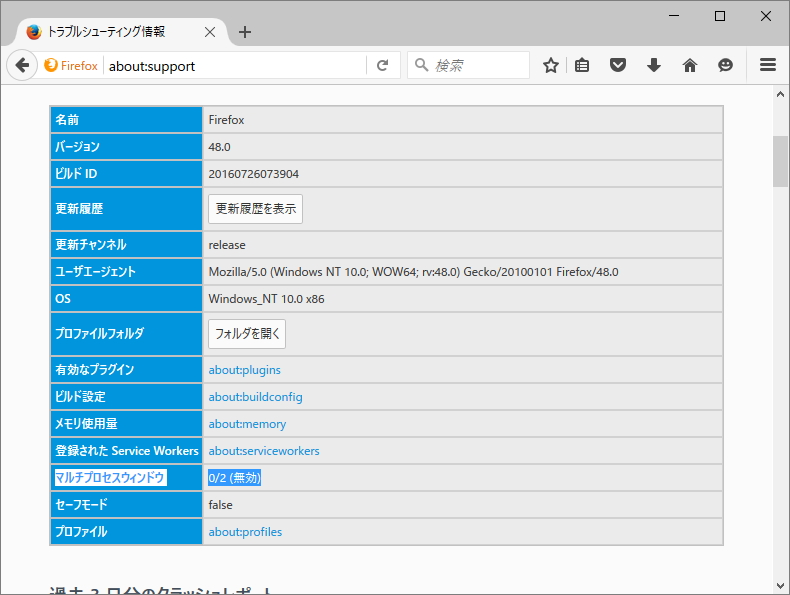790x595 pixels.
Task: Open the Hello chat smiley icon
Action: click(x=726, y=65)
